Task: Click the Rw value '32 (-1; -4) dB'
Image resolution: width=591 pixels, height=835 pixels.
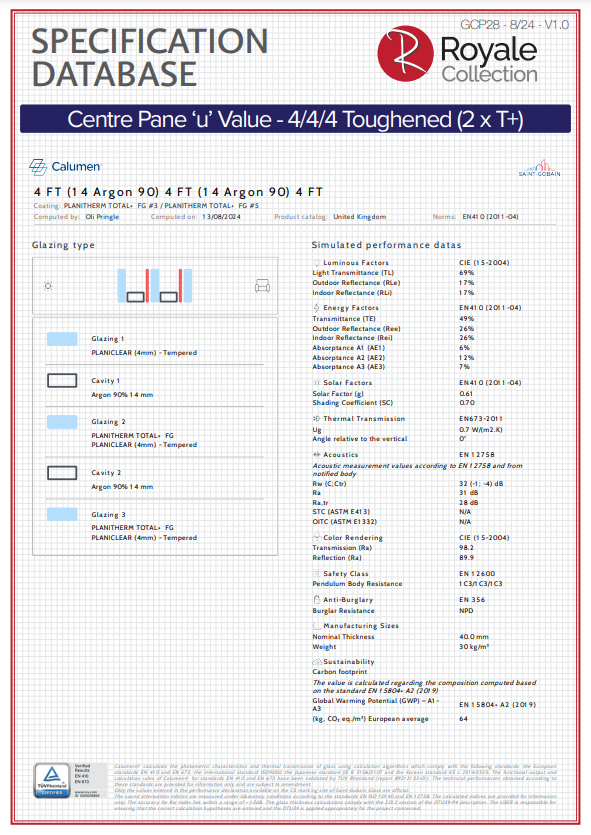Action: point(481,484)
